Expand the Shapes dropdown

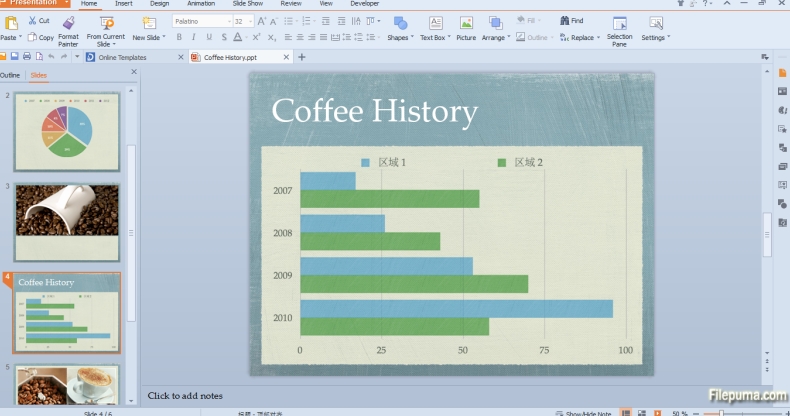[413, 38]
